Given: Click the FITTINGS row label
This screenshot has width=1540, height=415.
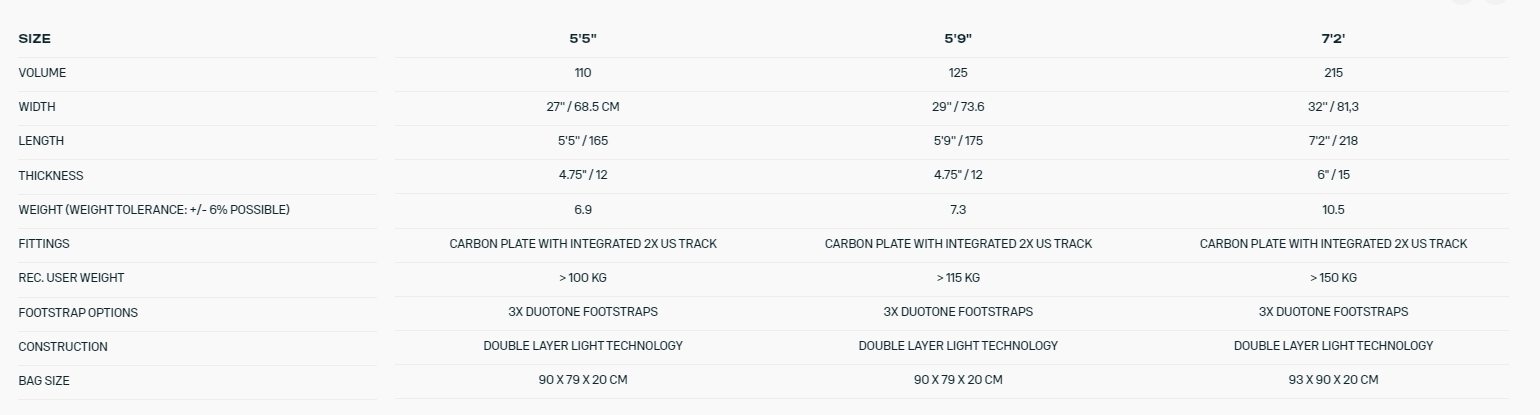Looking at the screenshot, I should tap(44, 244).
